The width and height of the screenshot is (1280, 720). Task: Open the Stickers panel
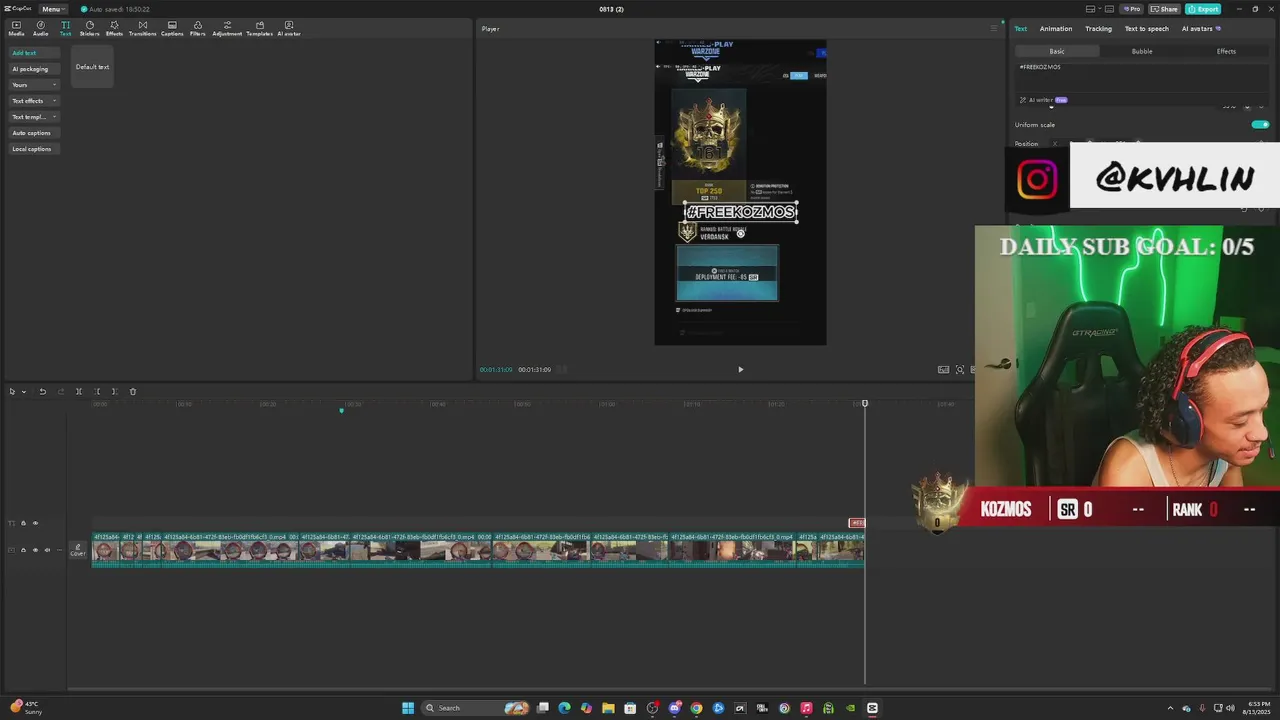89,28
